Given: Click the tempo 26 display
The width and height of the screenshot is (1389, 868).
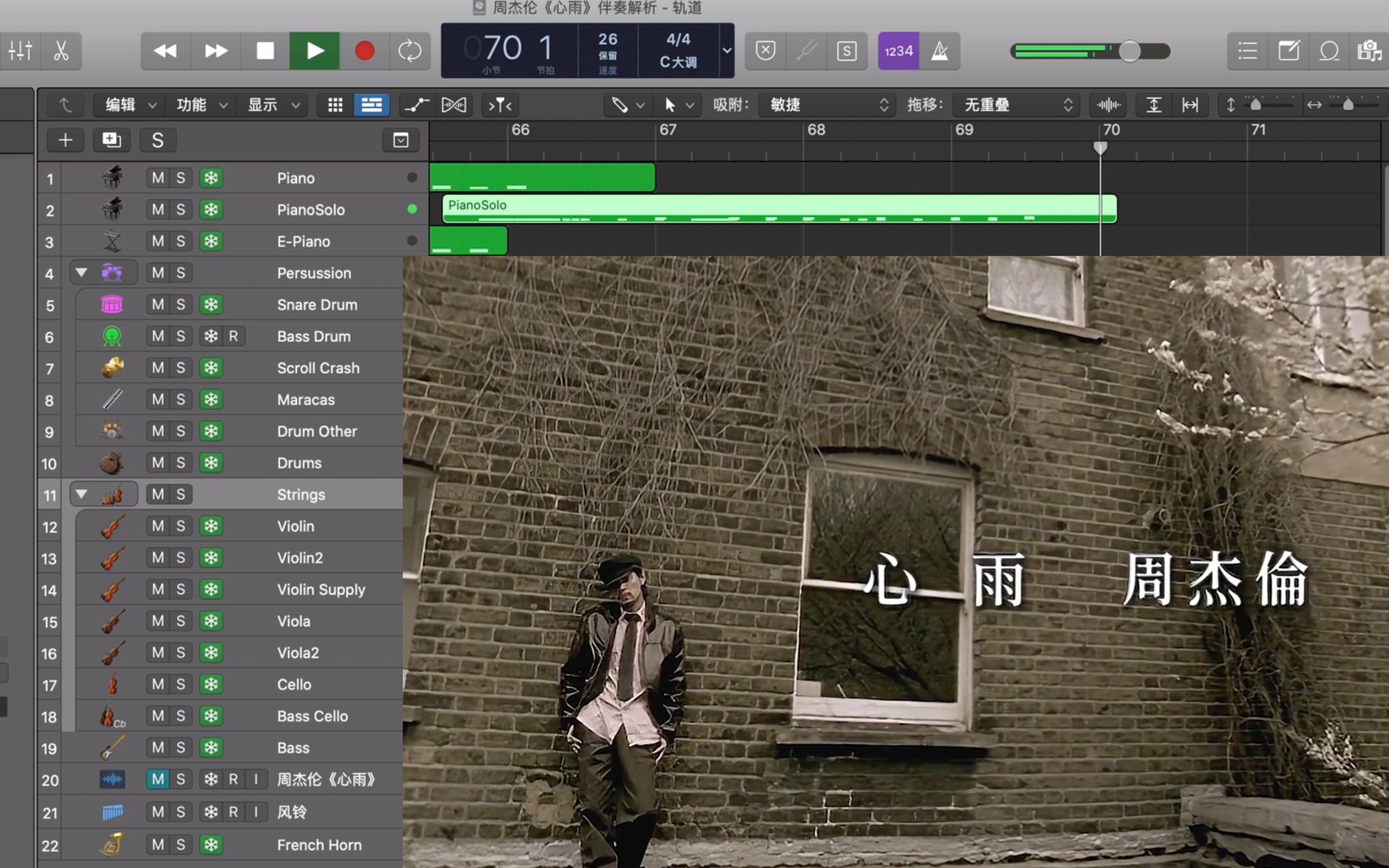Looking at the screenshot, I should tap(607, 40).
